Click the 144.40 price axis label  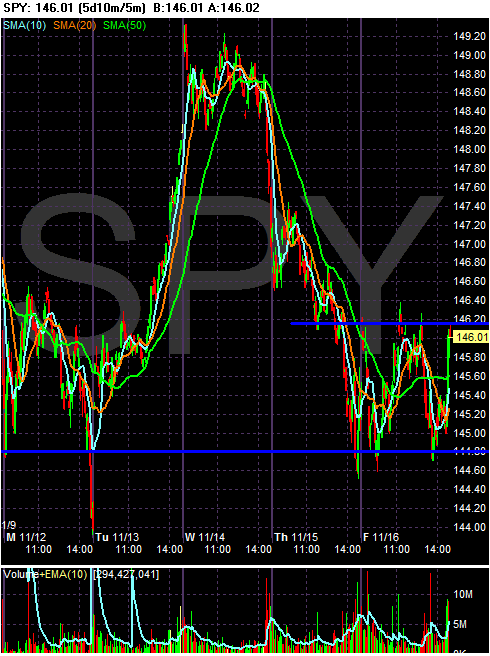click(x=469, y=489)
